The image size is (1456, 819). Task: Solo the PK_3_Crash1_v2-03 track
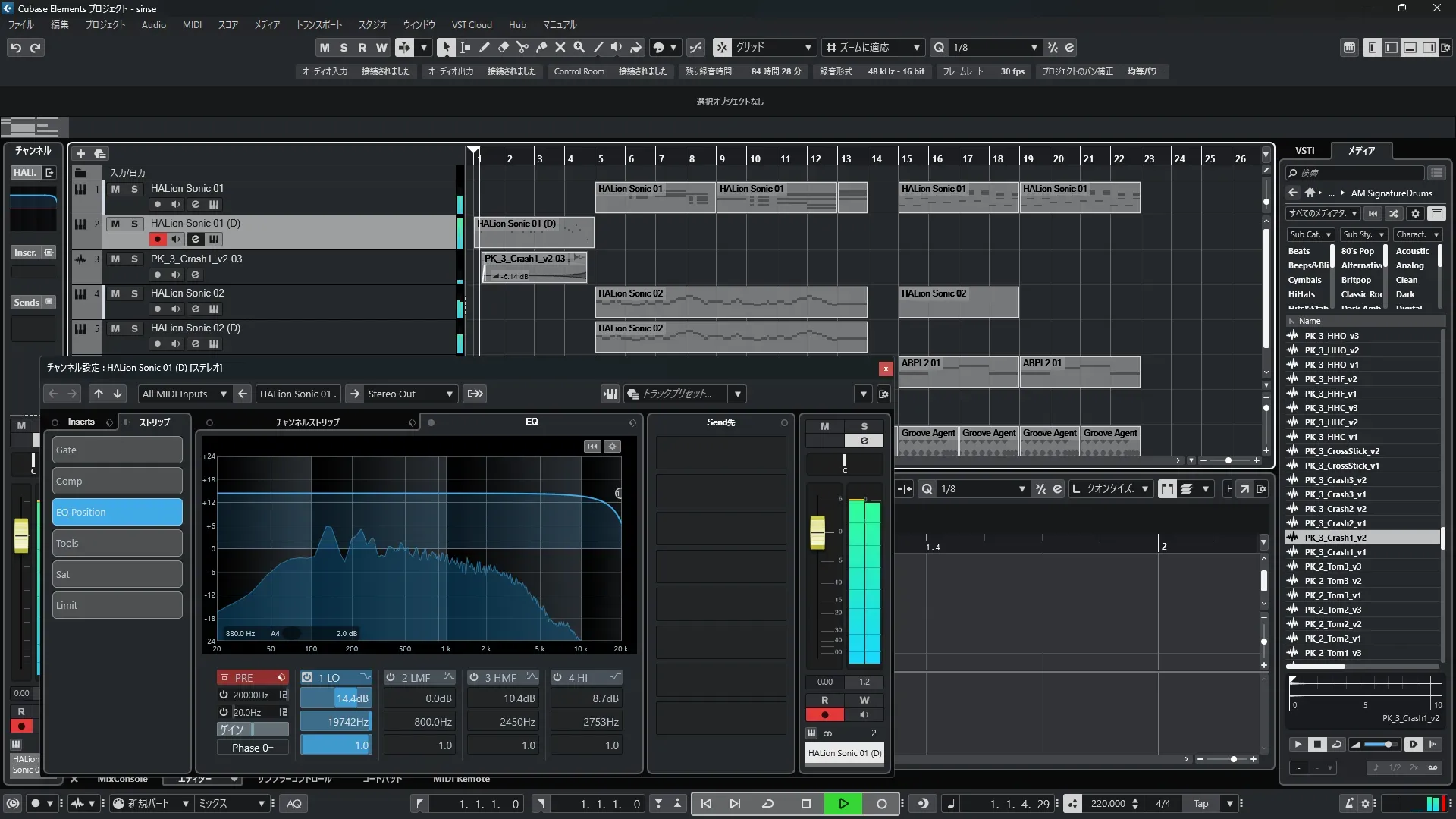click(x=134, y=259)
